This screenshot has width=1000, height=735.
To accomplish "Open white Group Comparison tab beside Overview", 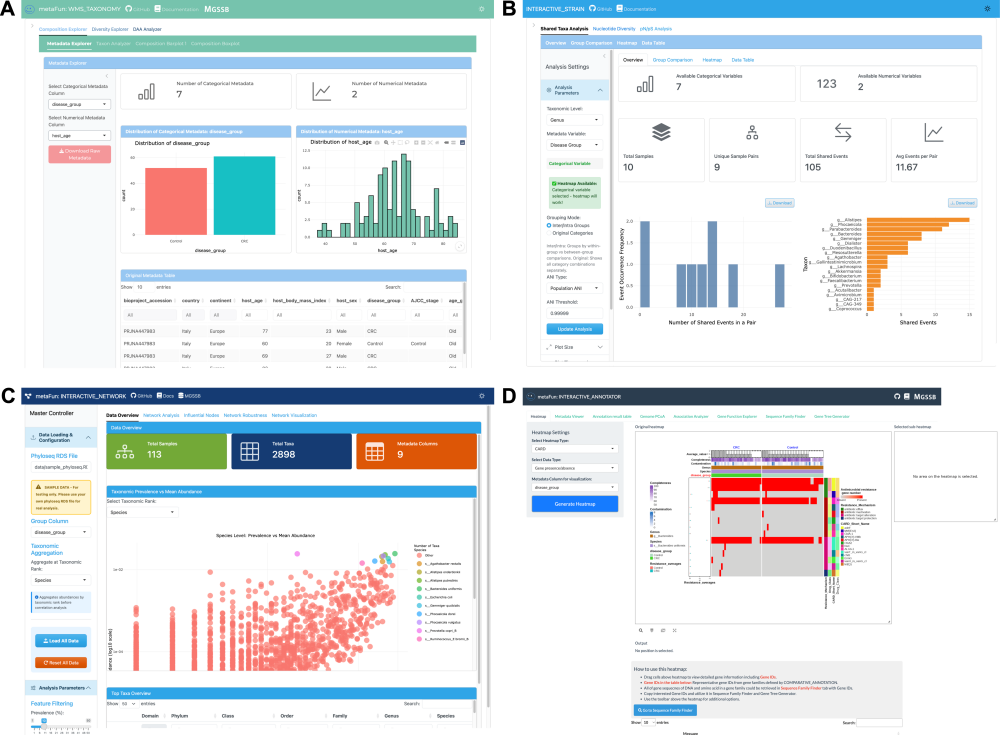I will point(673,60).
